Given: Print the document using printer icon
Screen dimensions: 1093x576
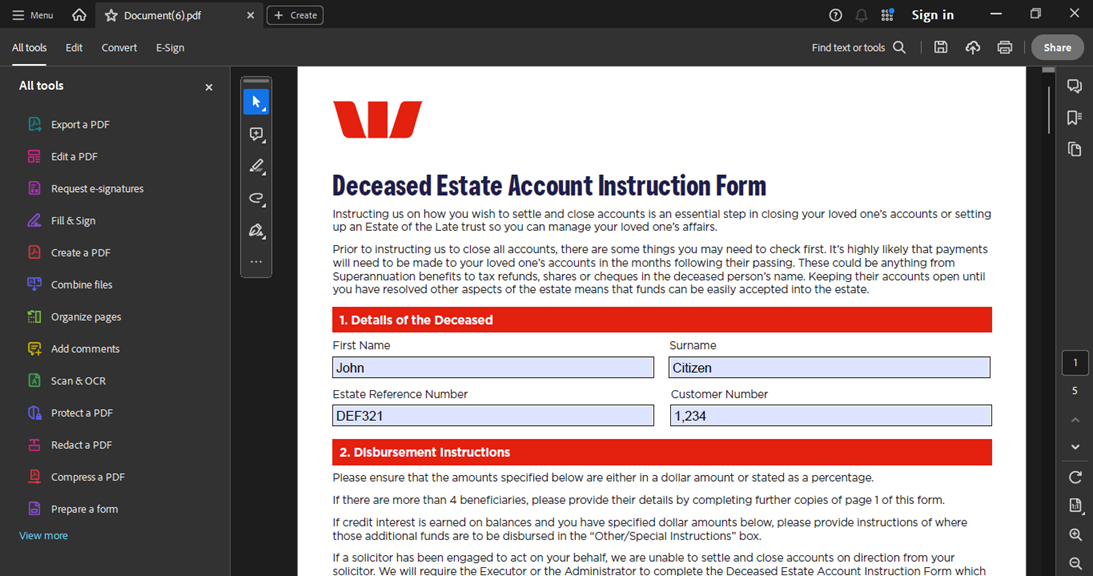Looking at the screenshot, I should coord(1005,47).
